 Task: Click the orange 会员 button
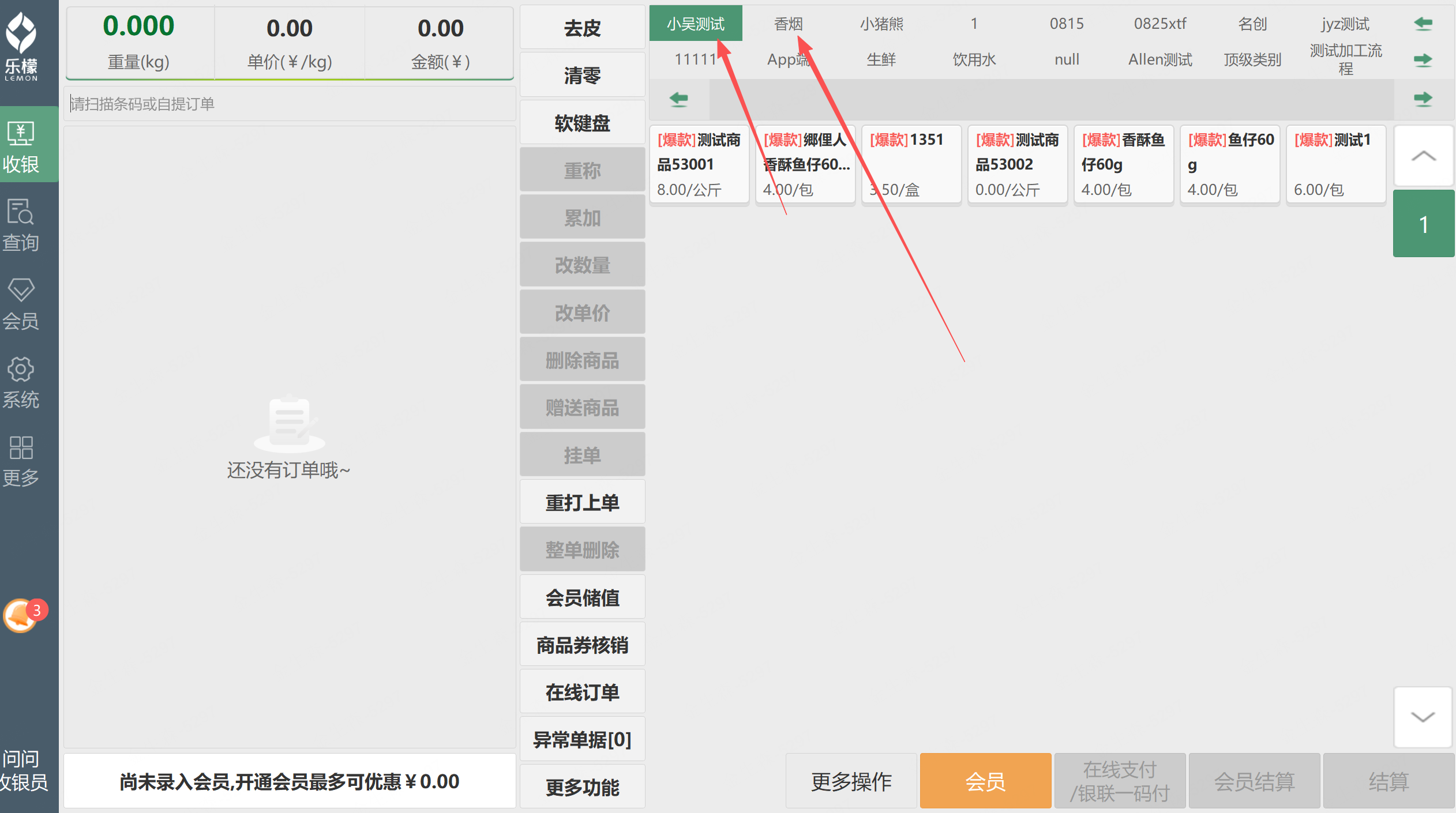(x=985, y=781)
